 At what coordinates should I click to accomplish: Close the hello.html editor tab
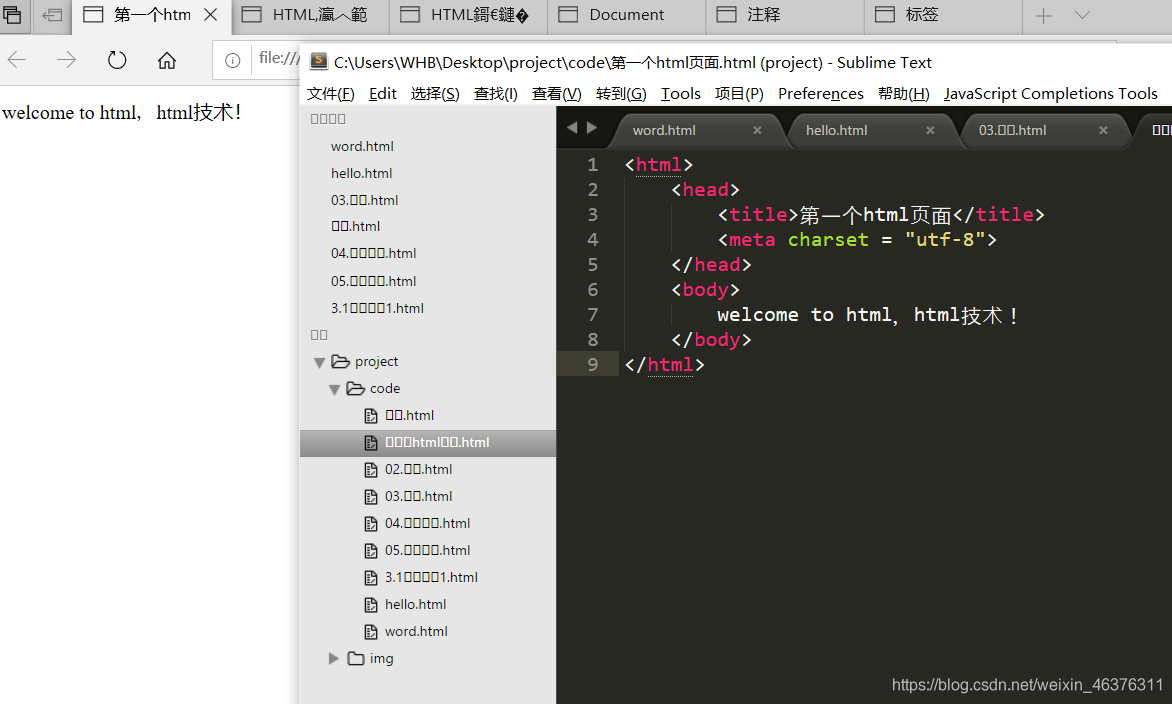tap(930, 130)
